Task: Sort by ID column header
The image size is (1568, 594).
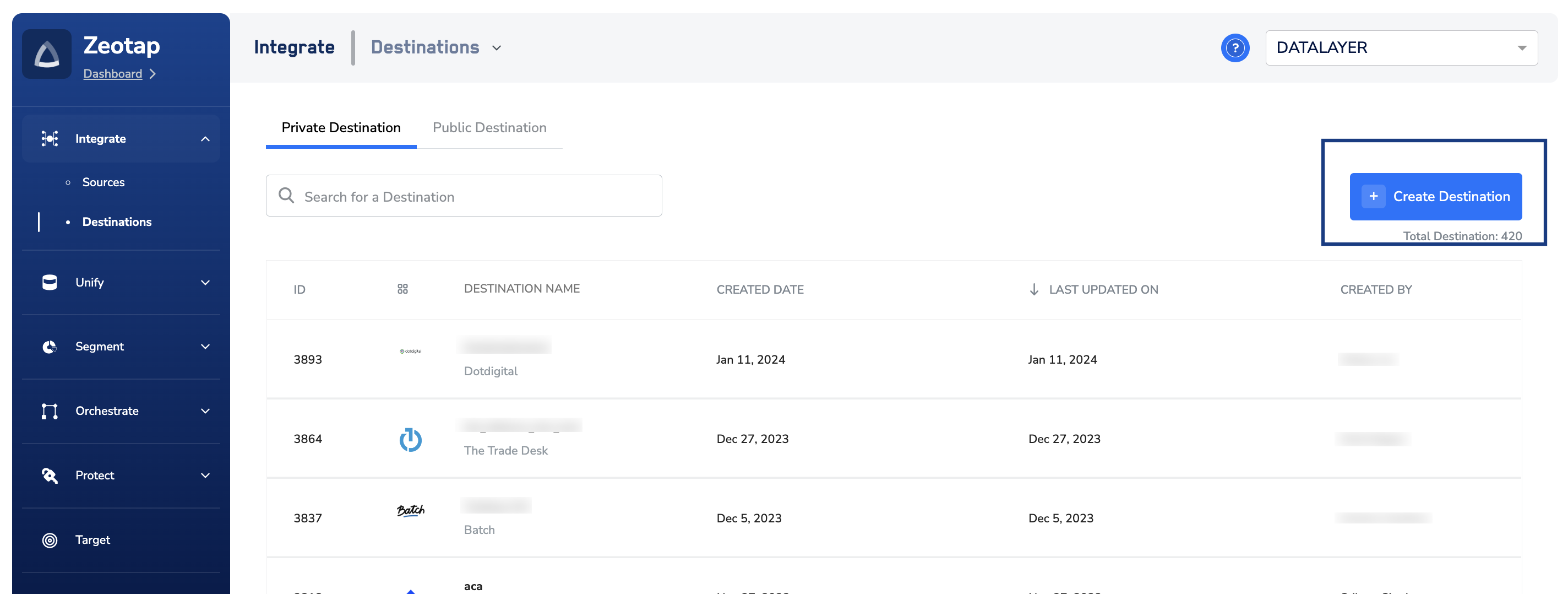Action: (300, 289)
